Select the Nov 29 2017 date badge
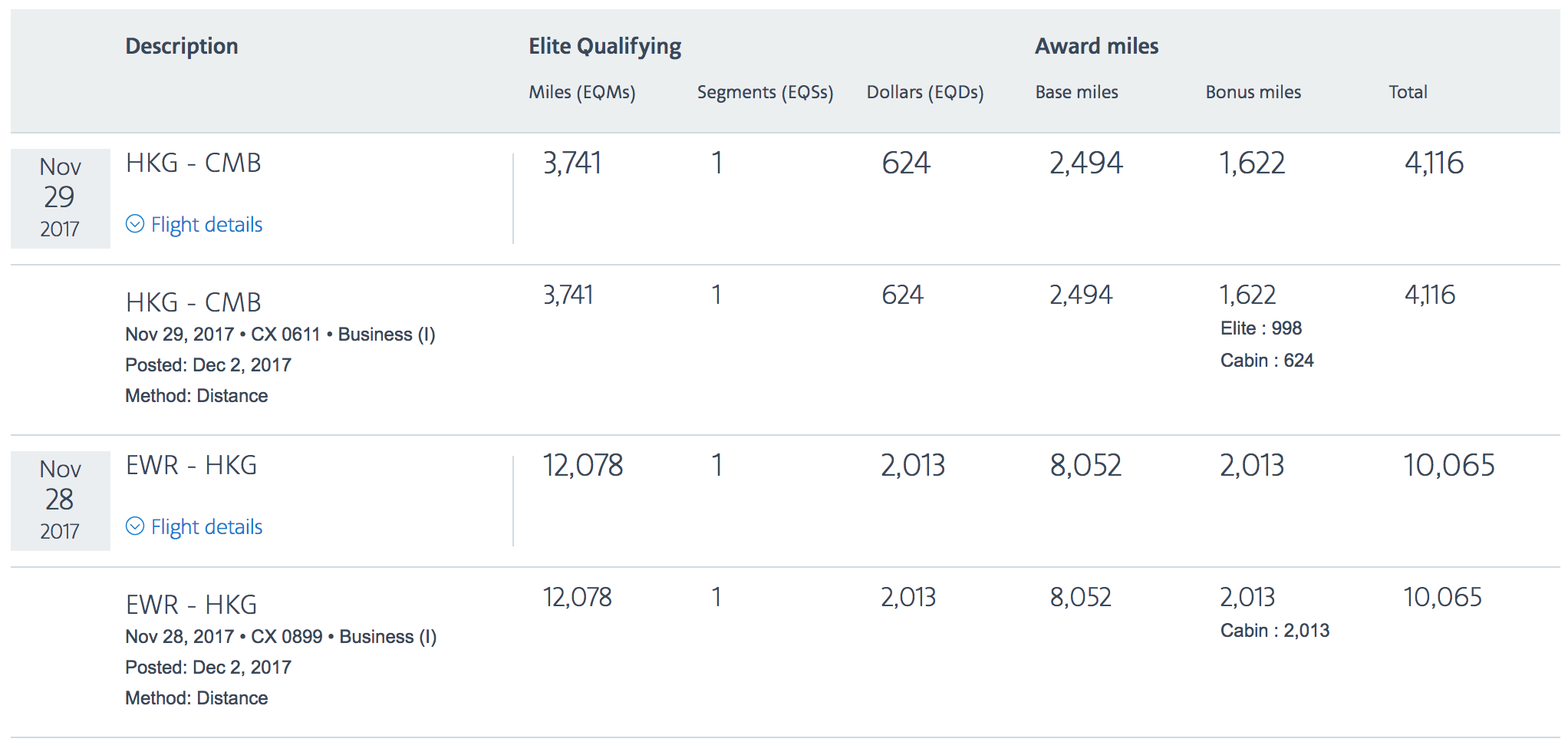1568x742 pixels. pyautogui.click(x=60, y=198)
